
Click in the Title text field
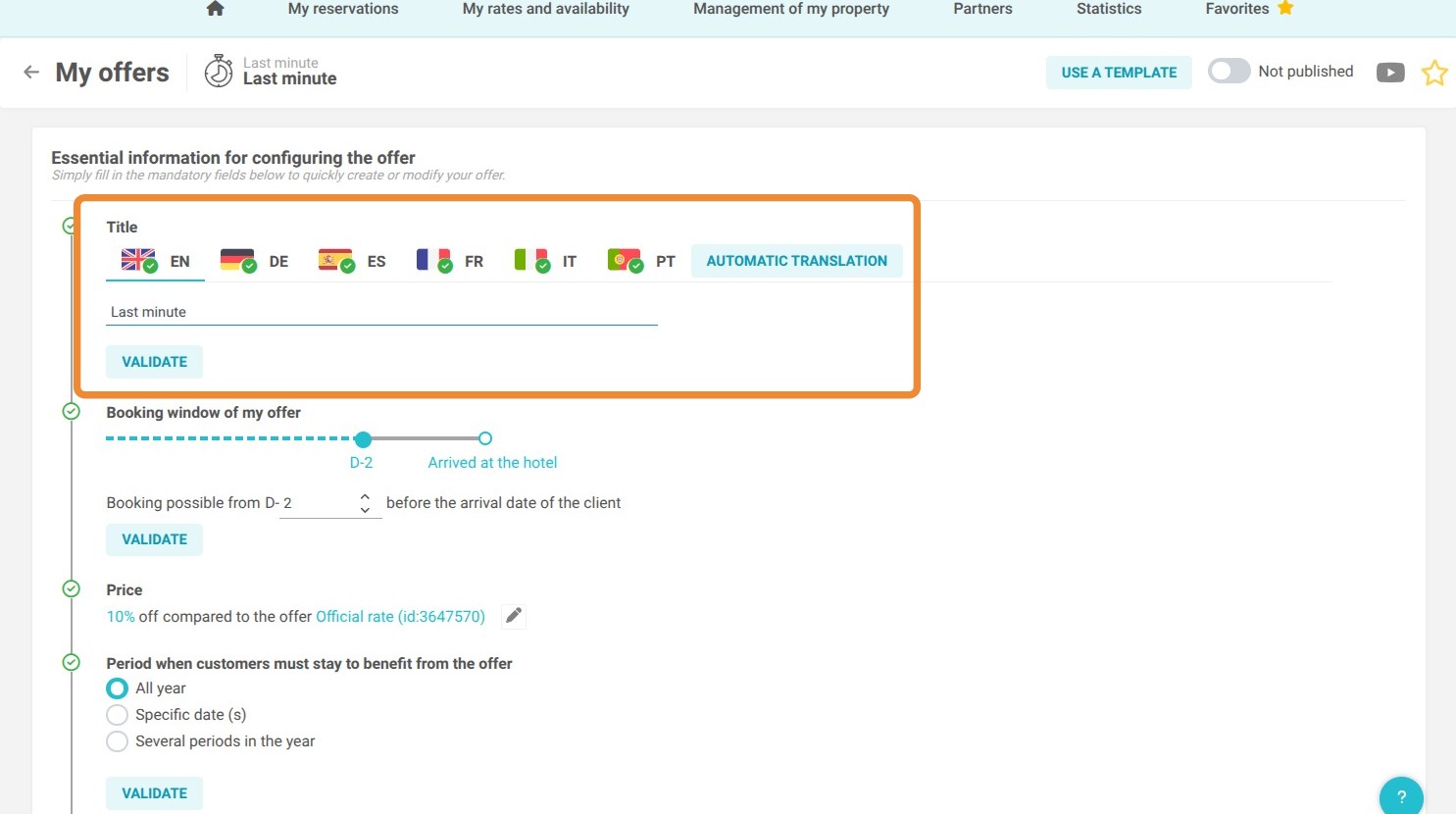click(381, 312)
